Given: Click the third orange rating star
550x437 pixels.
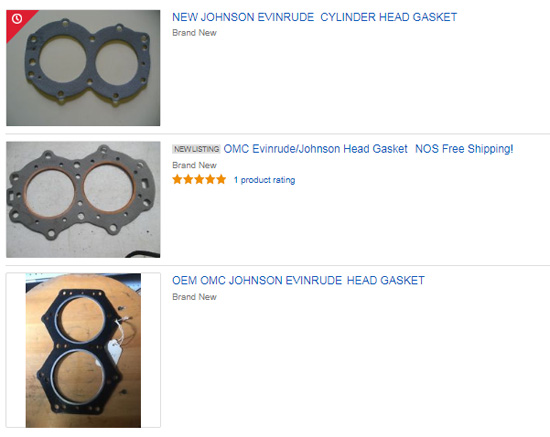Looking at the screenshot, I should pyautogui.click(x=199, y=180).
